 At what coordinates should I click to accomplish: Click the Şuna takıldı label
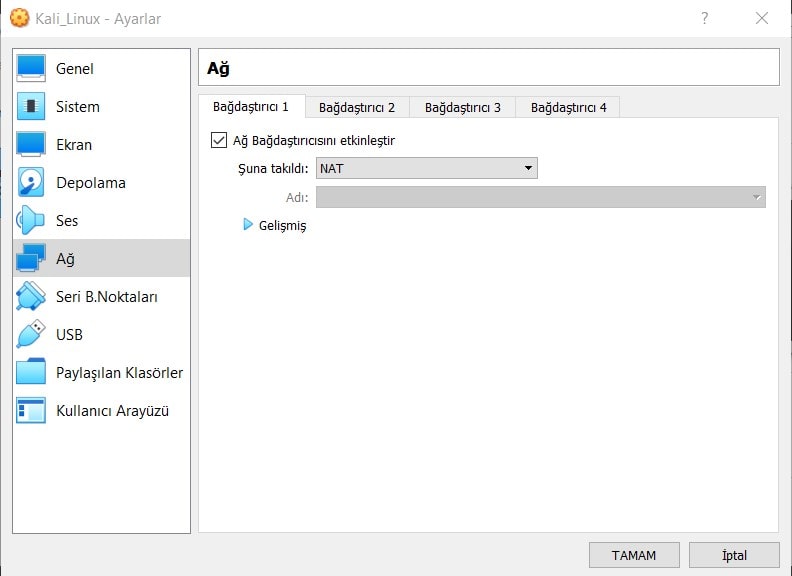273,168
